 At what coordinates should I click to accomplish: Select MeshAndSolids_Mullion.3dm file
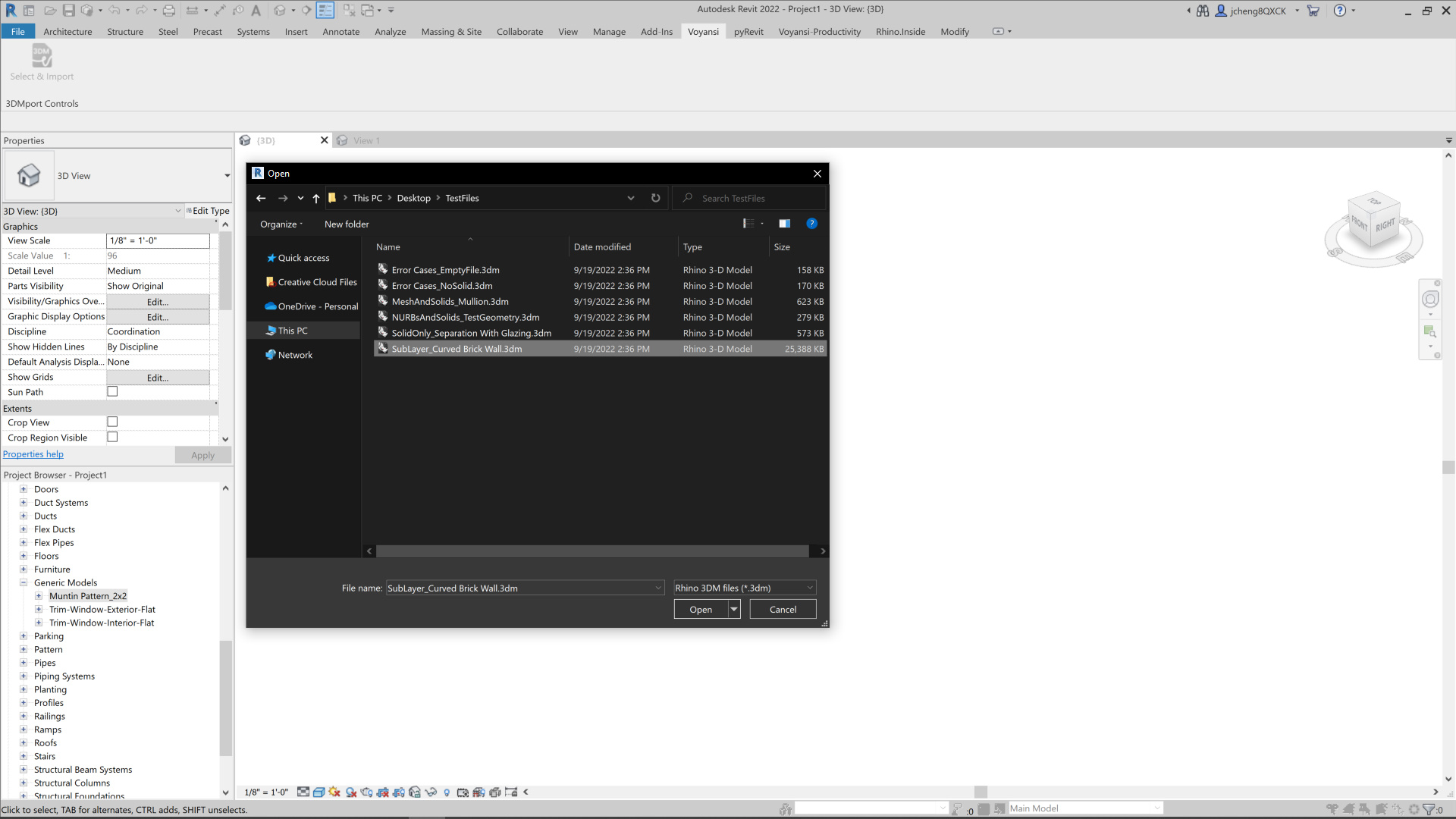450,301
